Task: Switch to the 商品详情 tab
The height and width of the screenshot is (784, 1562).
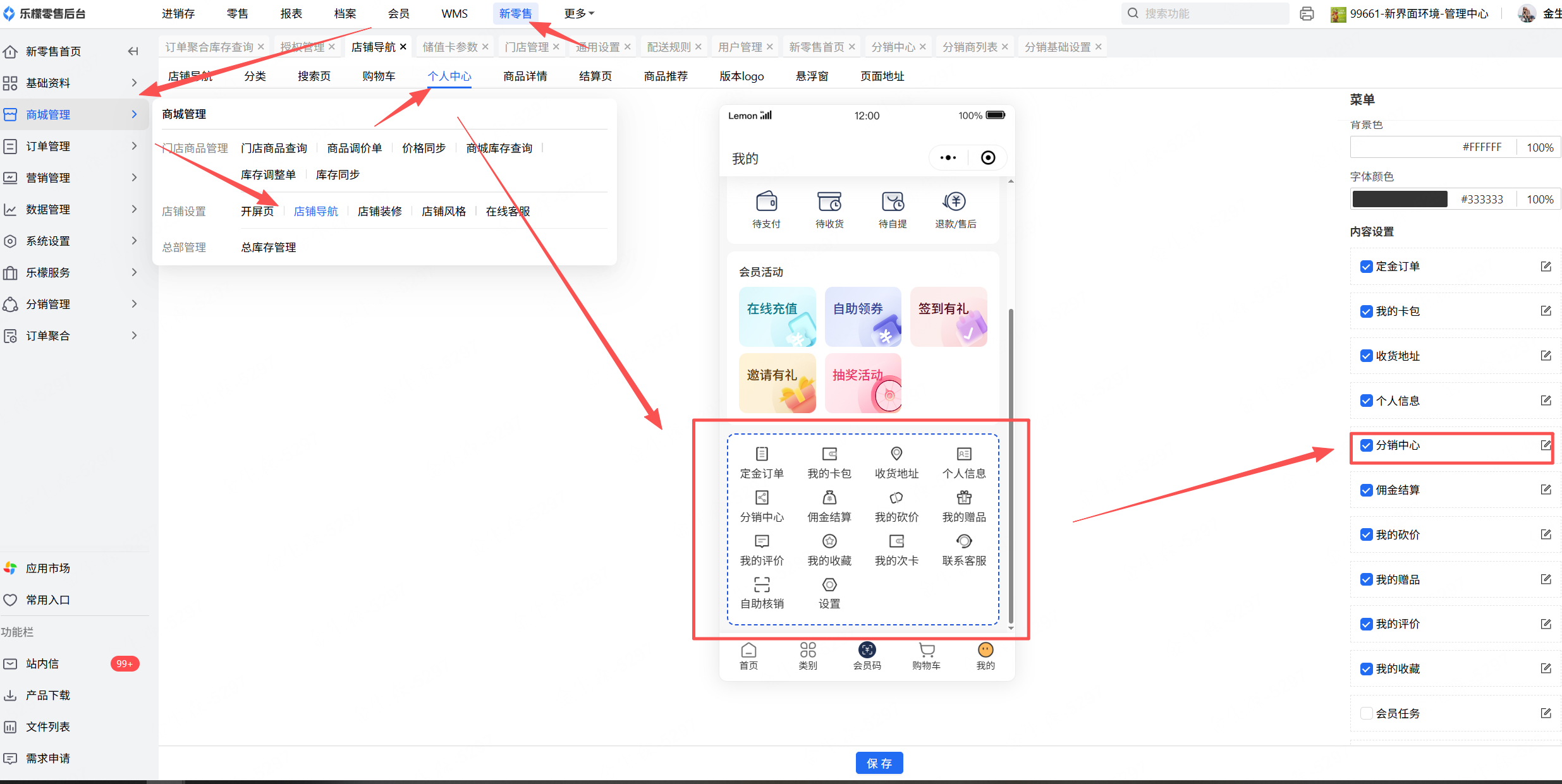Action: 525,76
